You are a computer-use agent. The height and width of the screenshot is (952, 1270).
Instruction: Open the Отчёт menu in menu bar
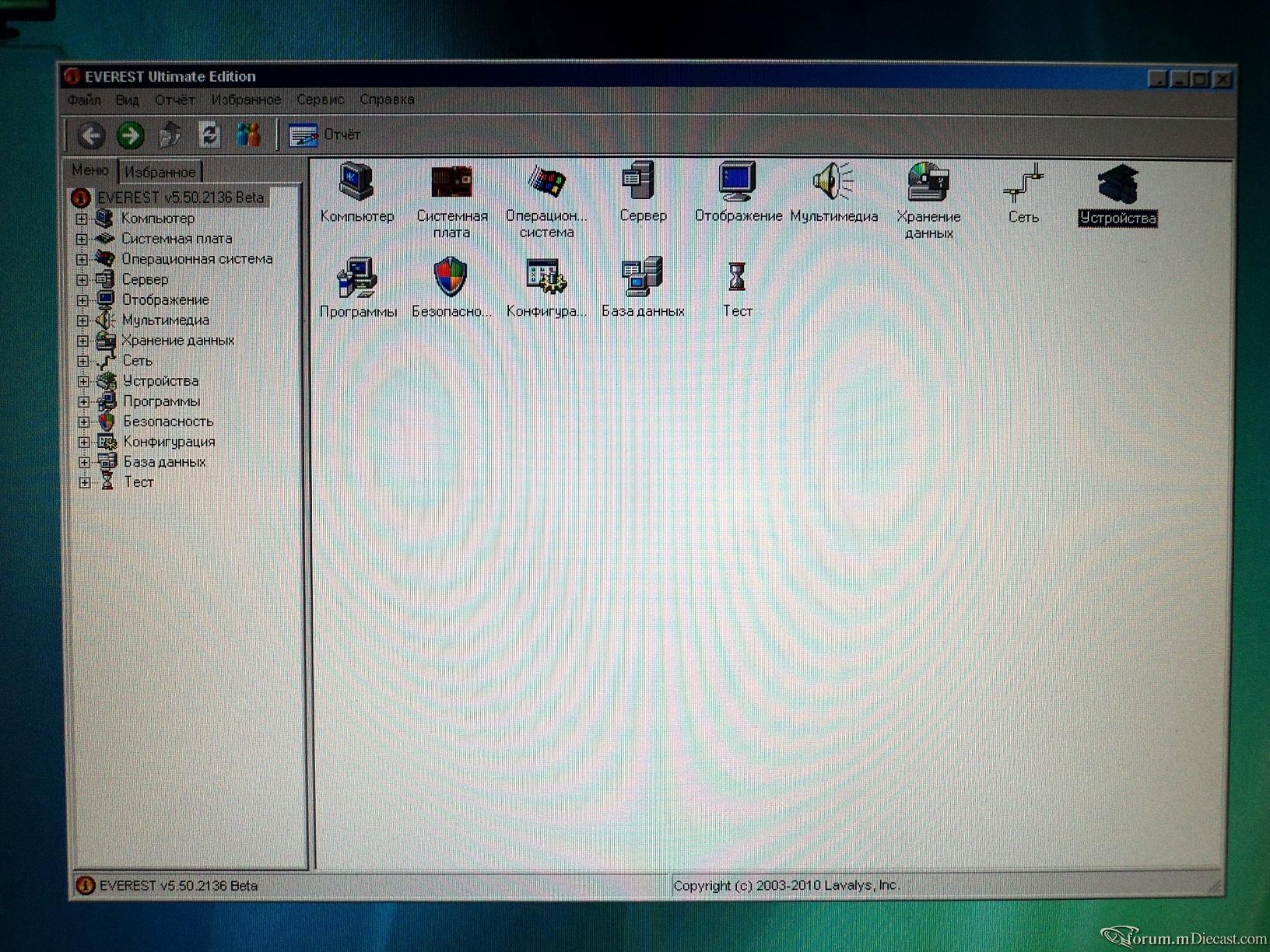click(175, 100)
